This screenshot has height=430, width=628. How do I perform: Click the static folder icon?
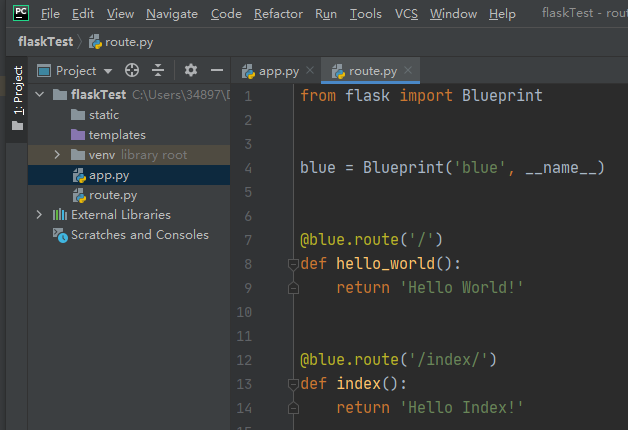click(x=78, y=115)
